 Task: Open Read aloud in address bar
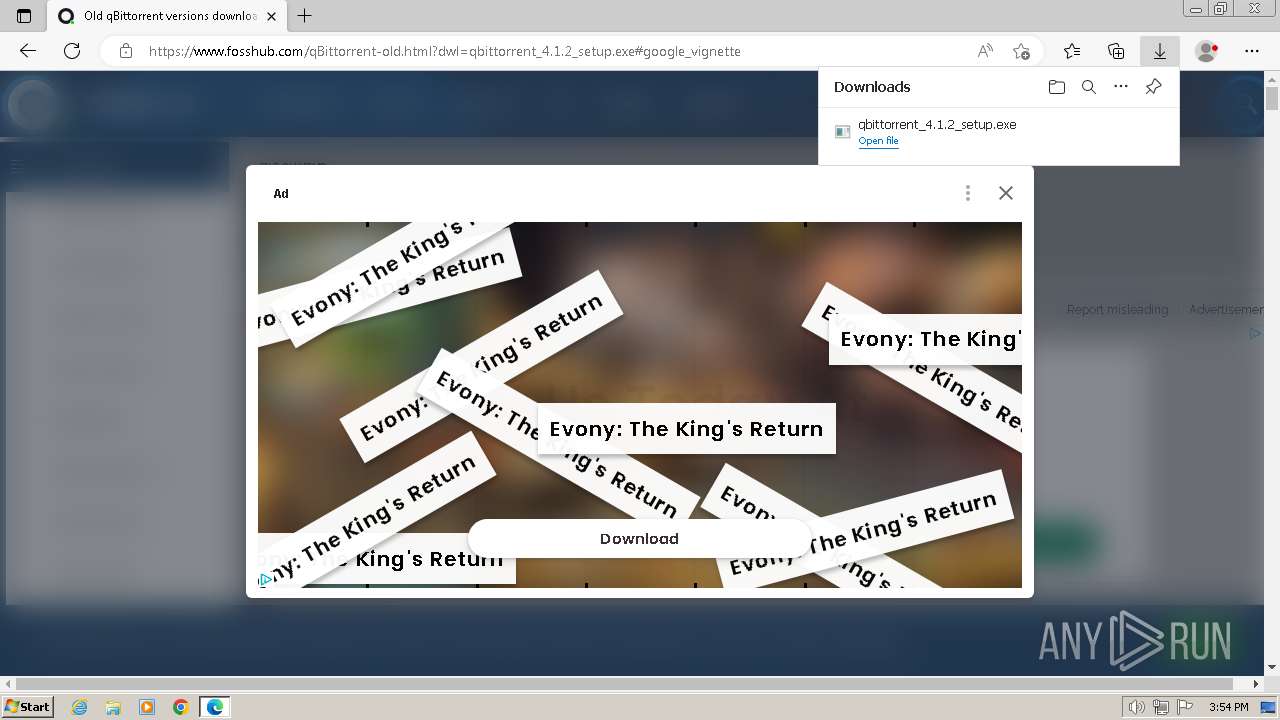coord(985,51)
